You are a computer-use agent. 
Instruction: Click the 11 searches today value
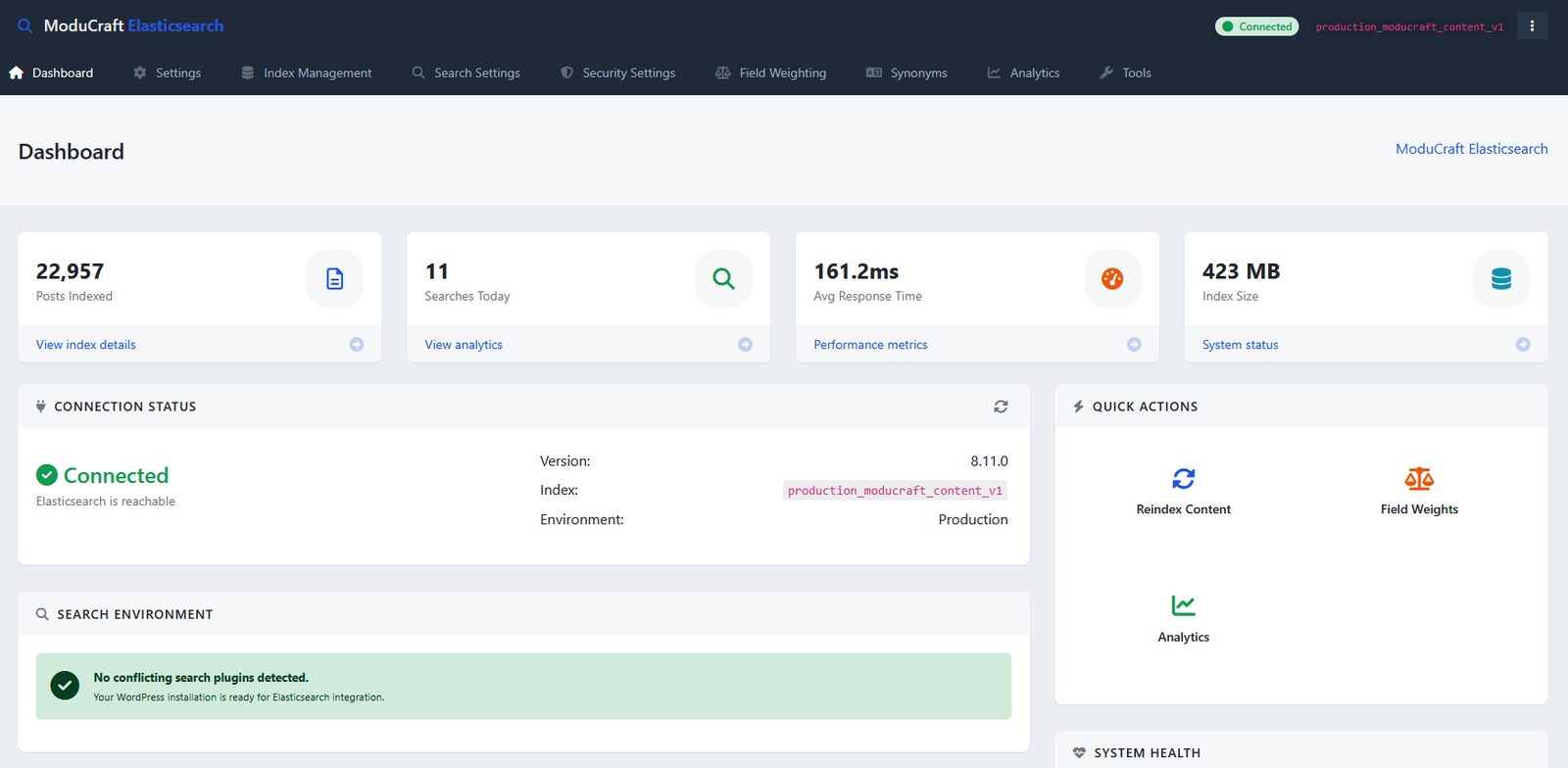(437, 271)
